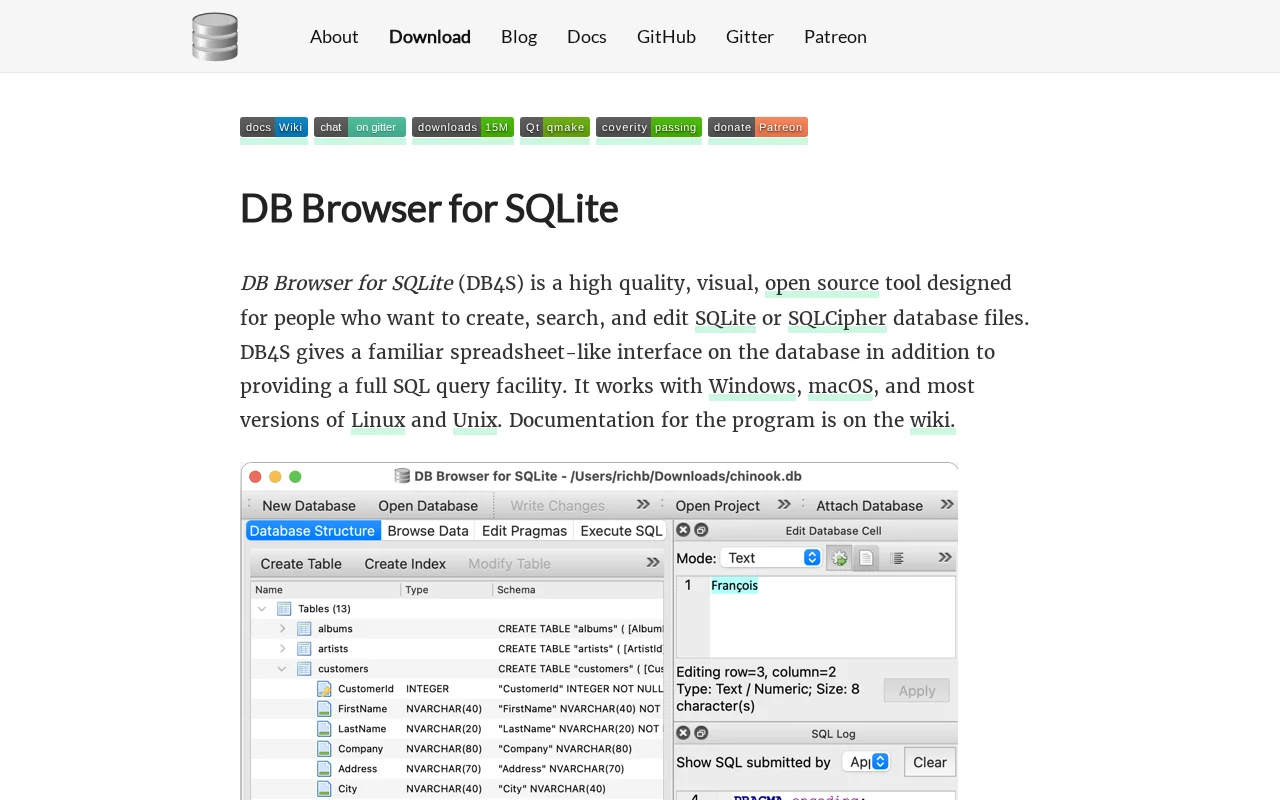Screen dimensions: 1280x800
Task: Open the chat on gitter badge
Action: coord(360,127)
